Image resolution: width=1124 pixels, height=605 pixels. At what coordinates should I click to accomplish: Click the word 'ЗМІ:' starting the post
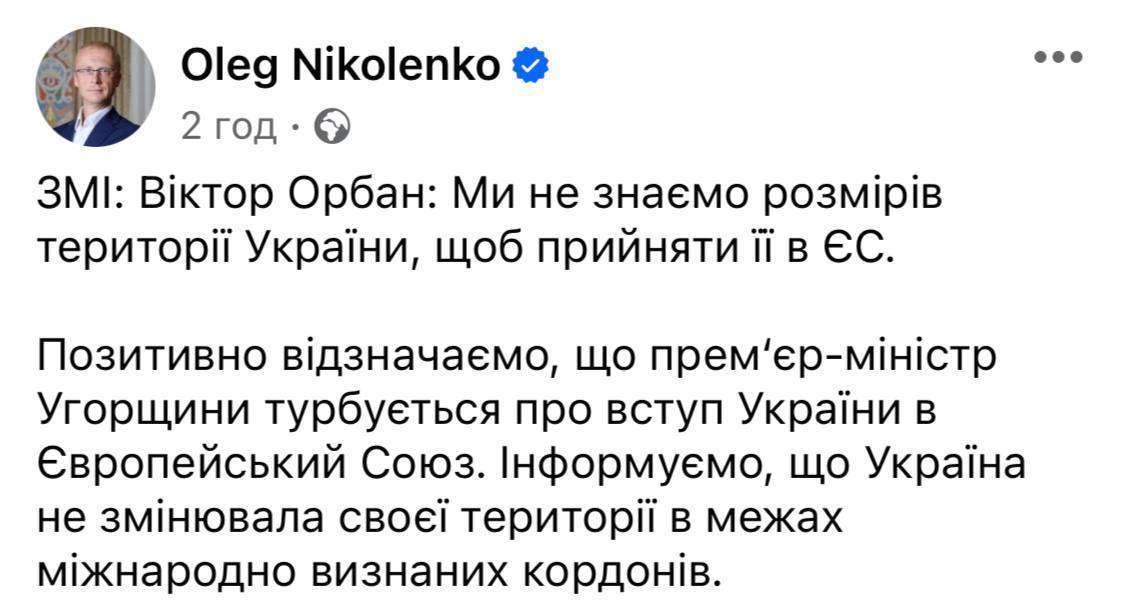point(82,195)
